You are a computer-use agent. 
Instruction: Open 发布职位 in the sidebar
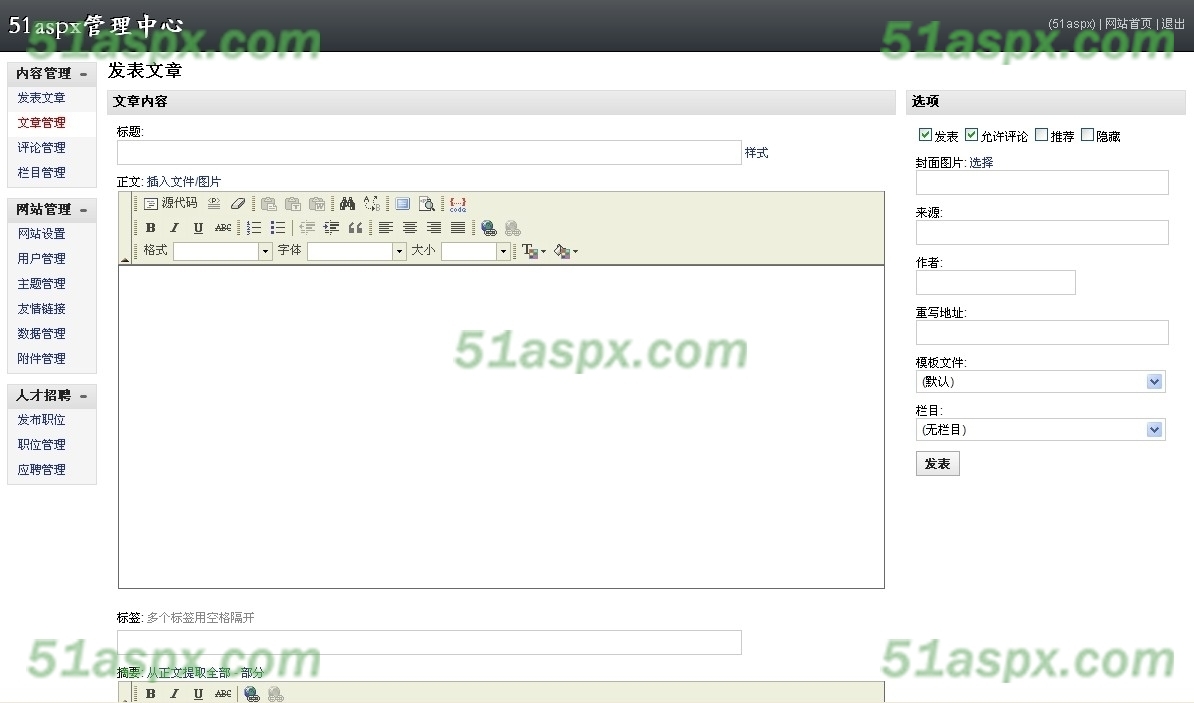click(x=41, y=420)
